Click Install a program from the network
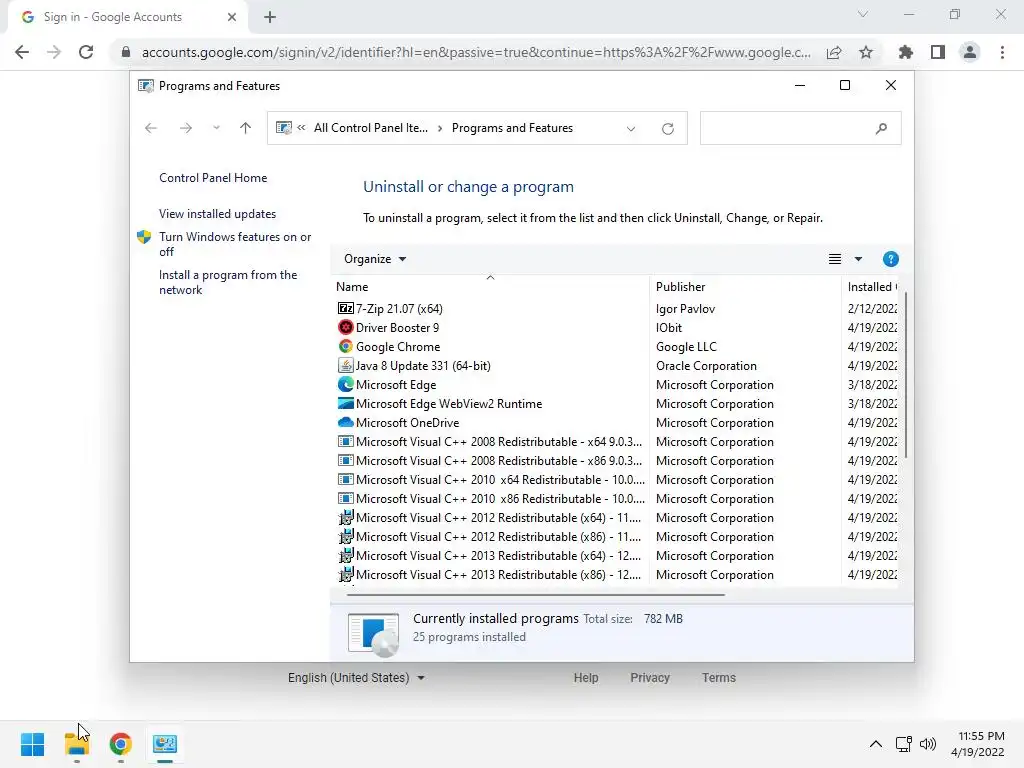 point(228,282)
